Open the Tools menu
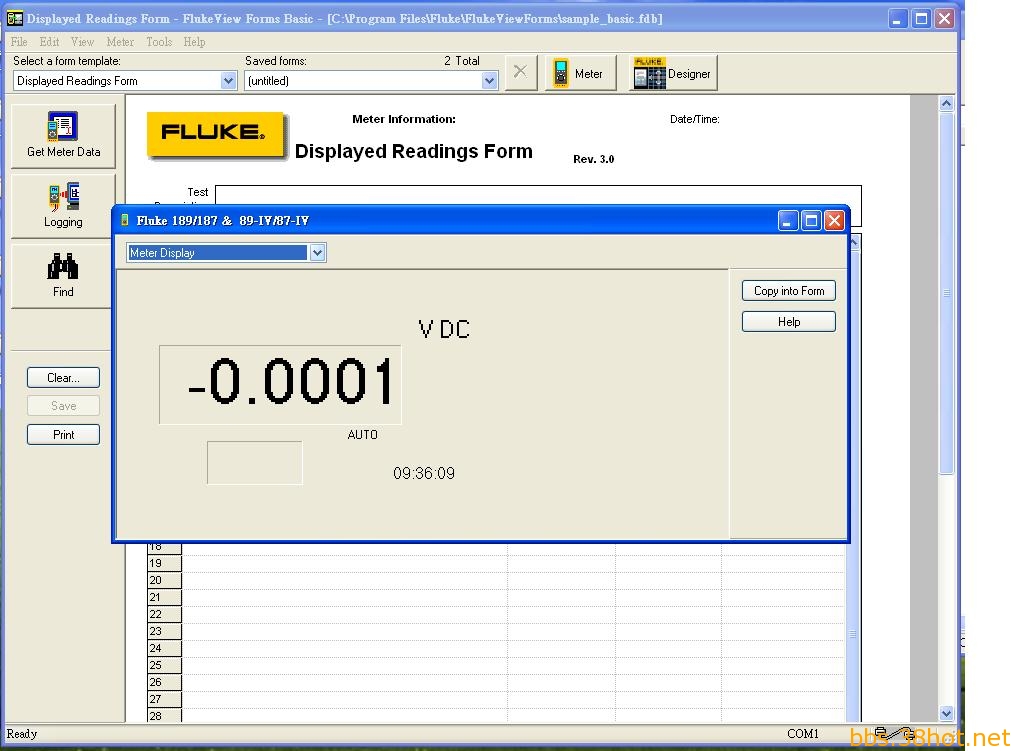This screenshot has width=1013, height=751. coord(159,42)
